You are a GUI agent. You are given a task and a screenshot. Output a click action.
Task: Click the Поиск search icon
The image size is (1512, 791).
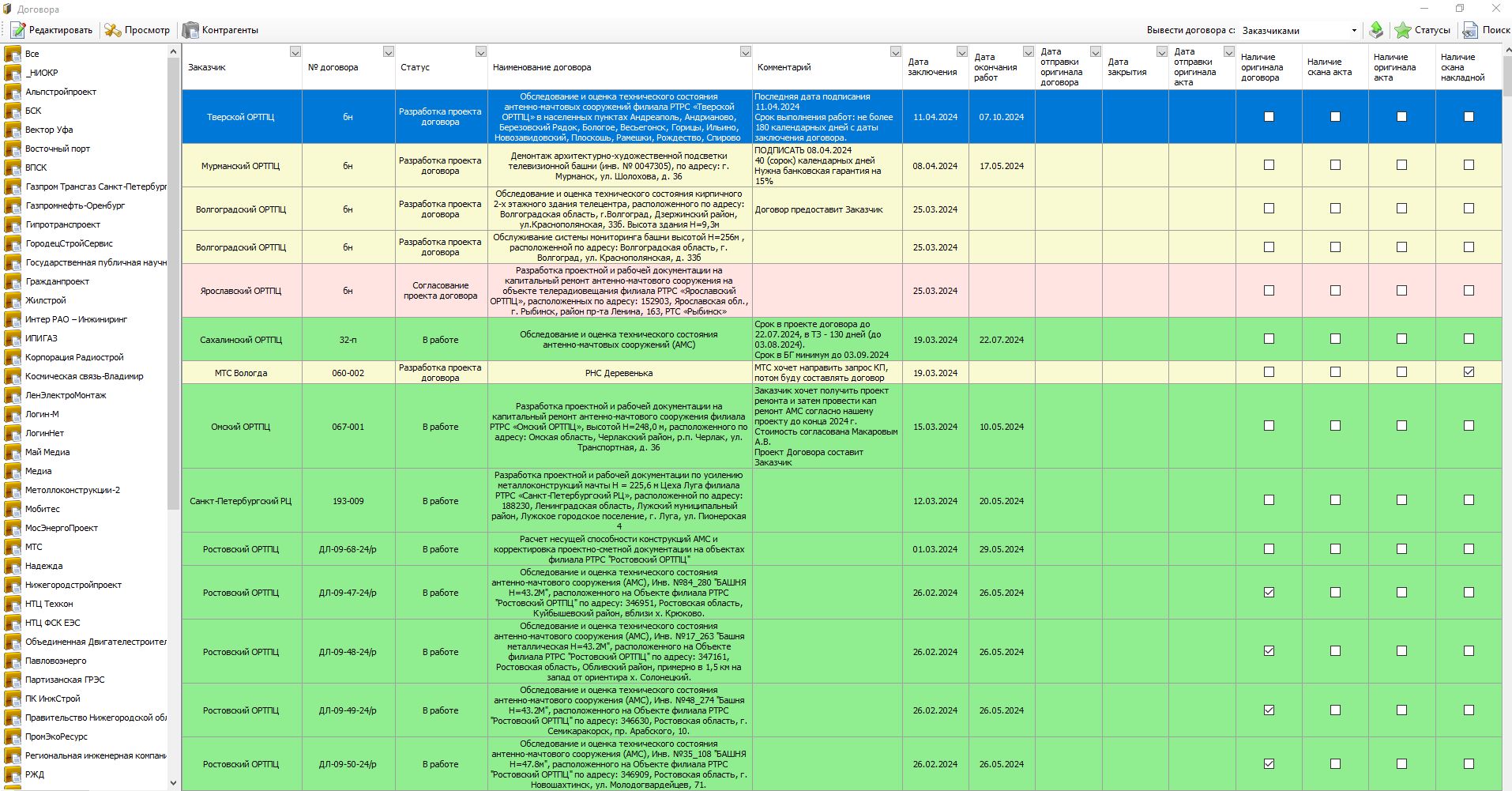point(1470,30)
